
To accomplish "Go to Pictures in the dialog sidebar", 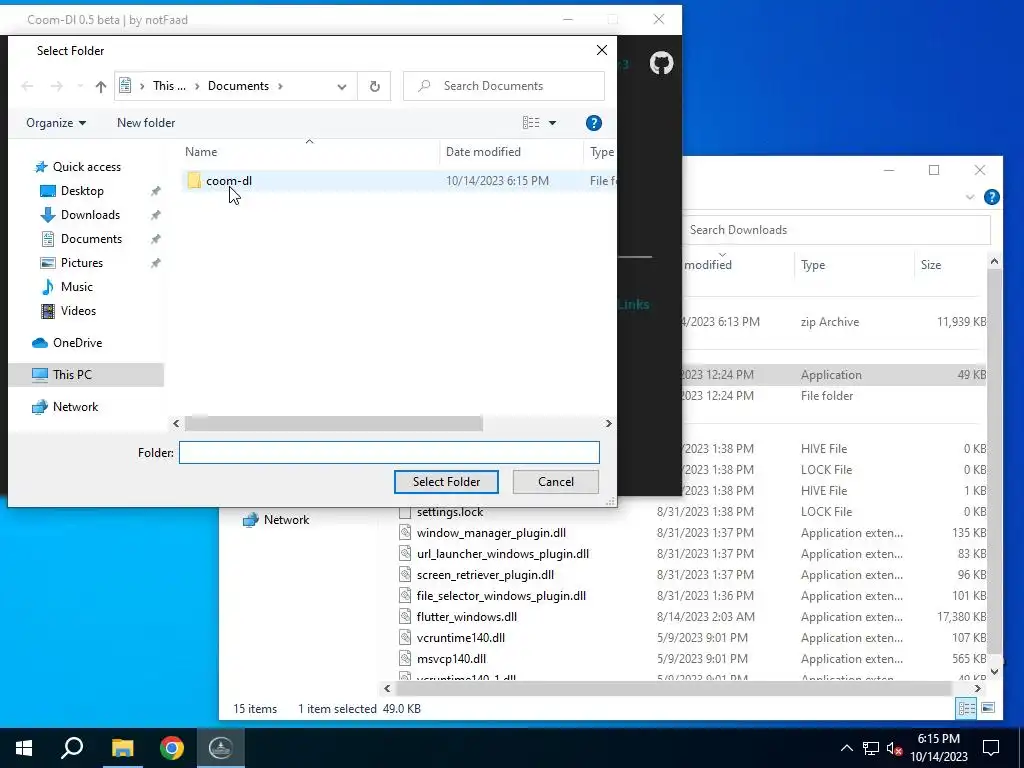I will click(82, 263).
